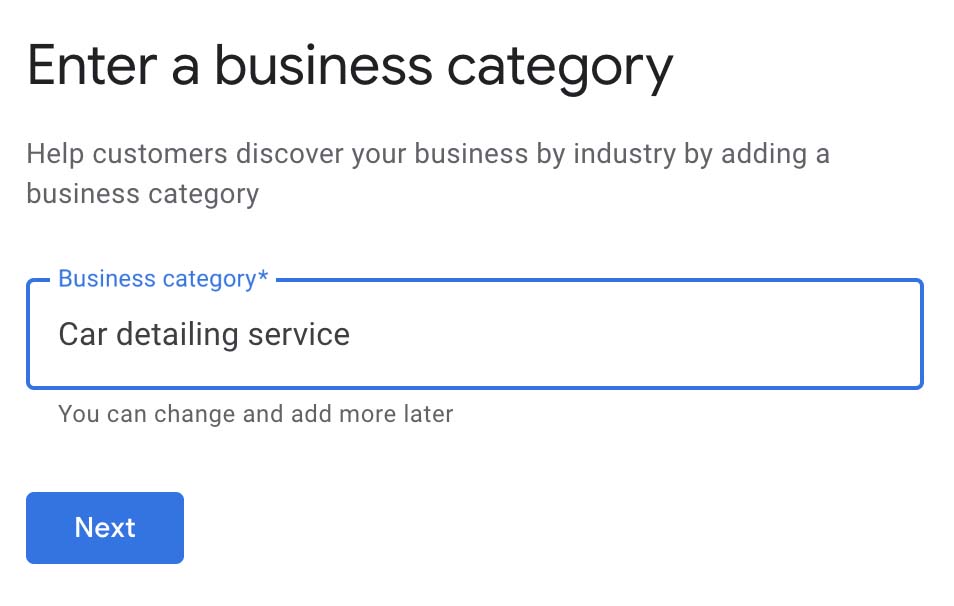Click the required asterisk on the field label
The height and width of the screenshot is (606, 954).
(x=264, y=278)
